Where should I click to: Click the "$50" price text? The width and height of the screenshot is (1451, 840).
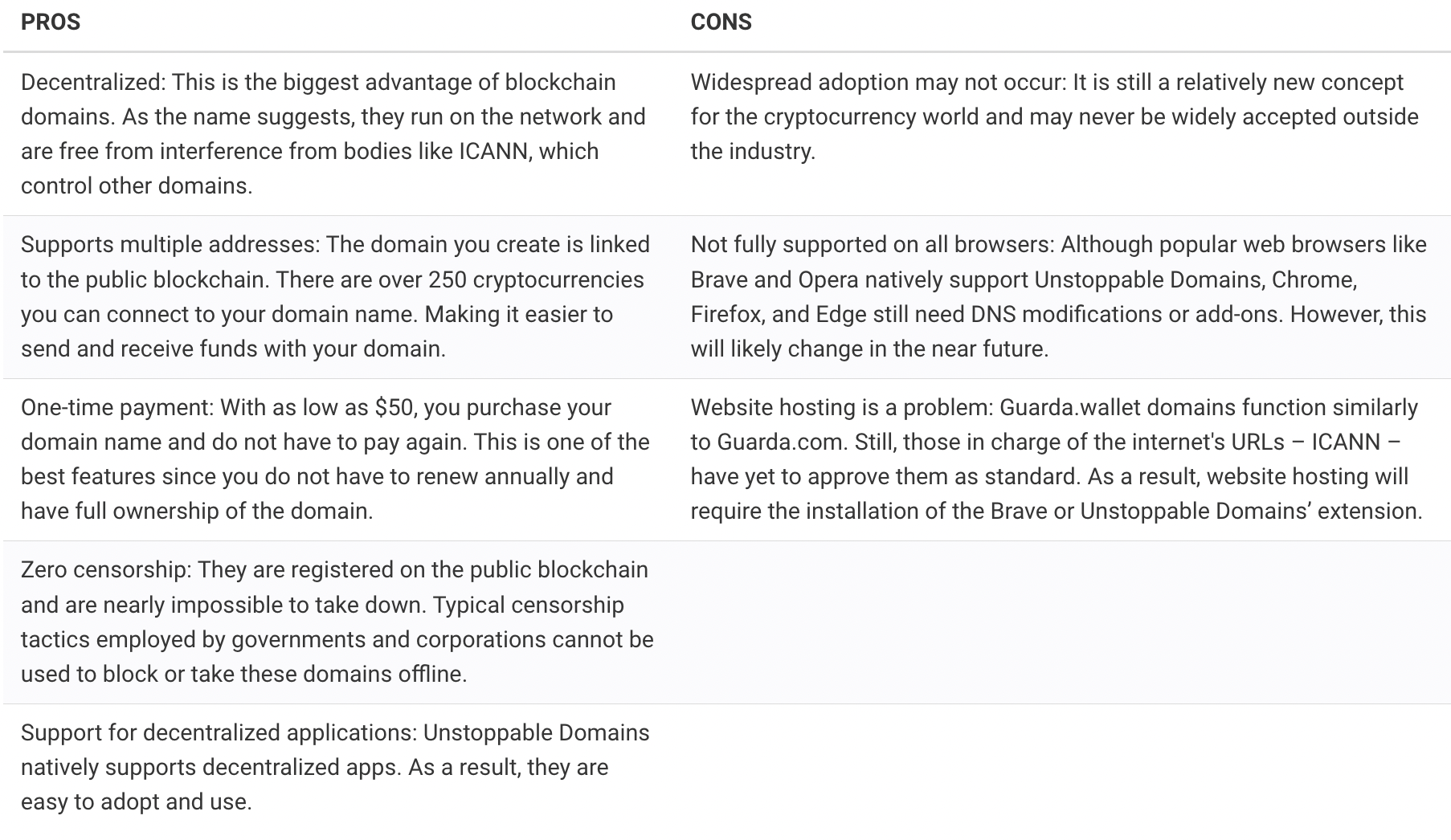click(394, 408)
